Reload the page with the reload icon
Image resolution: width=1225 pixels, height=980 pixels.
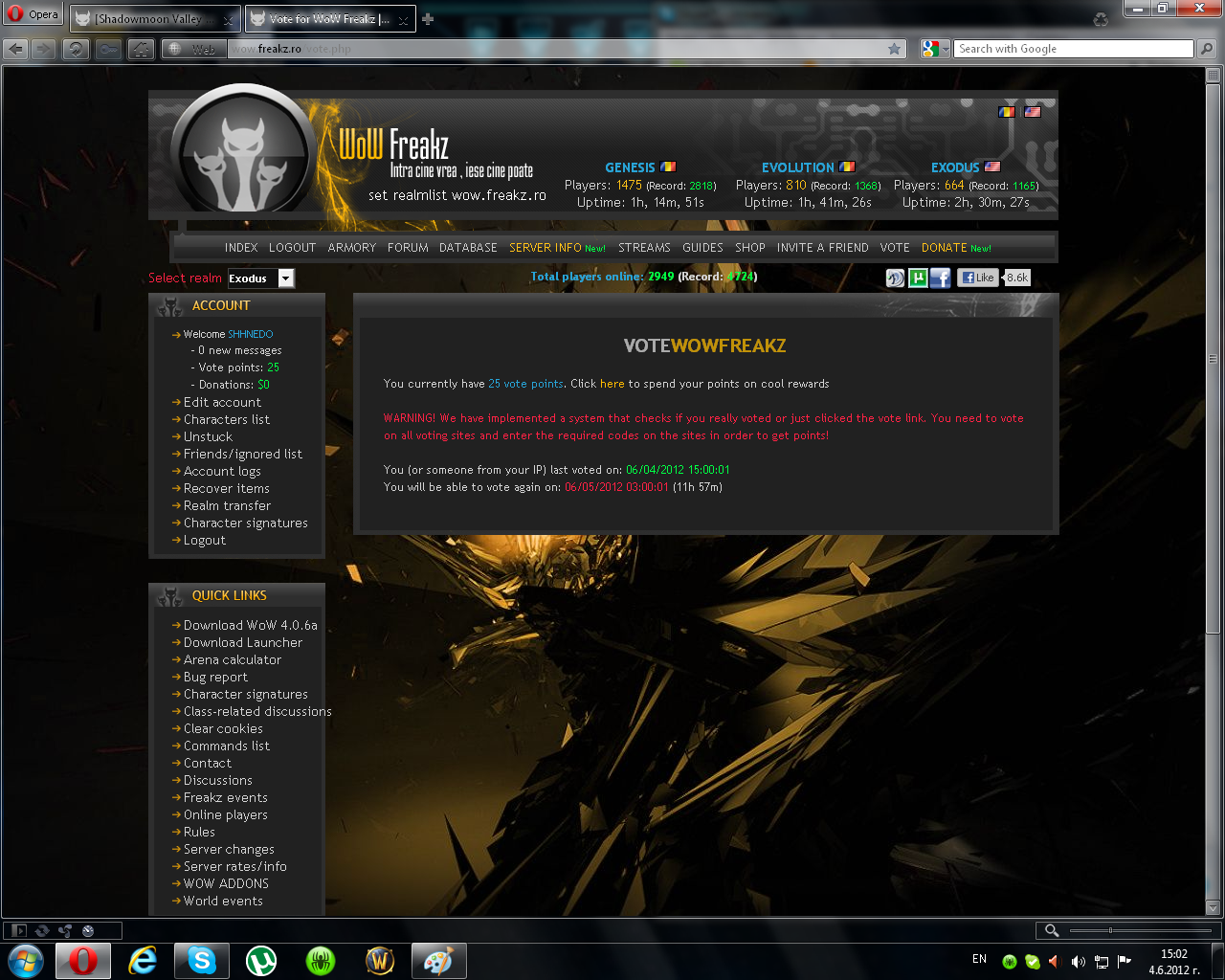point(76,49)
